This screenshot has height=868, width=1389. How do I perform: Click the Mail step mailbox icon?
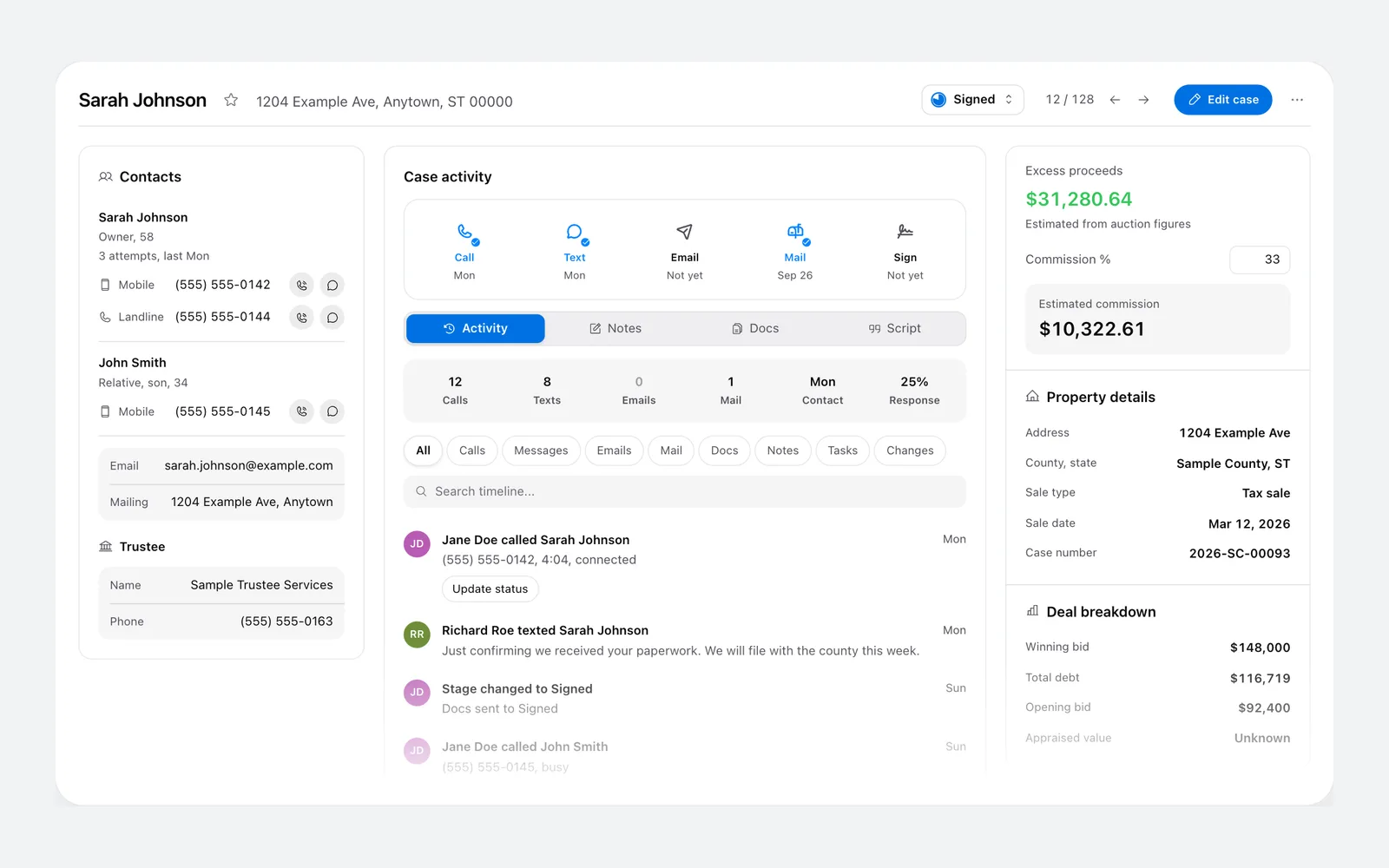click(796, 233)
